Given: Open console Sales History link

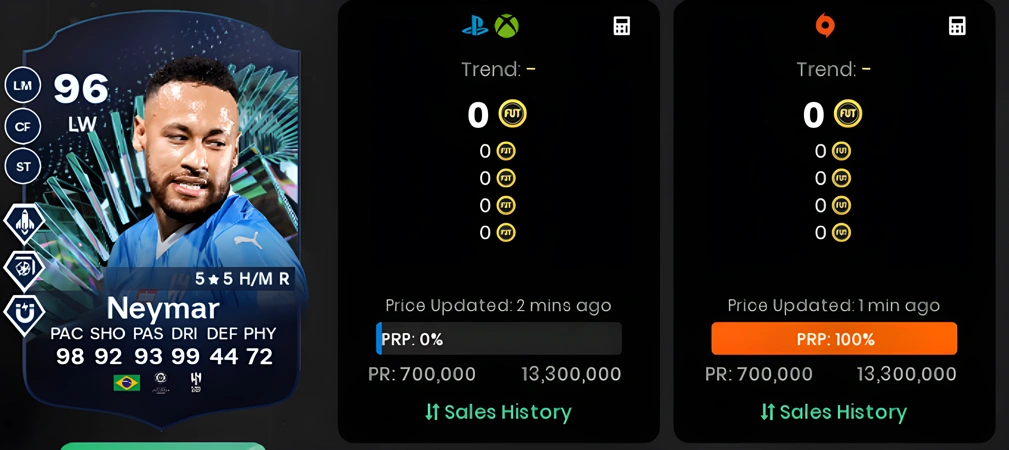Looking at the screenshot, I should pyautogui.click(x=498, y=412).
